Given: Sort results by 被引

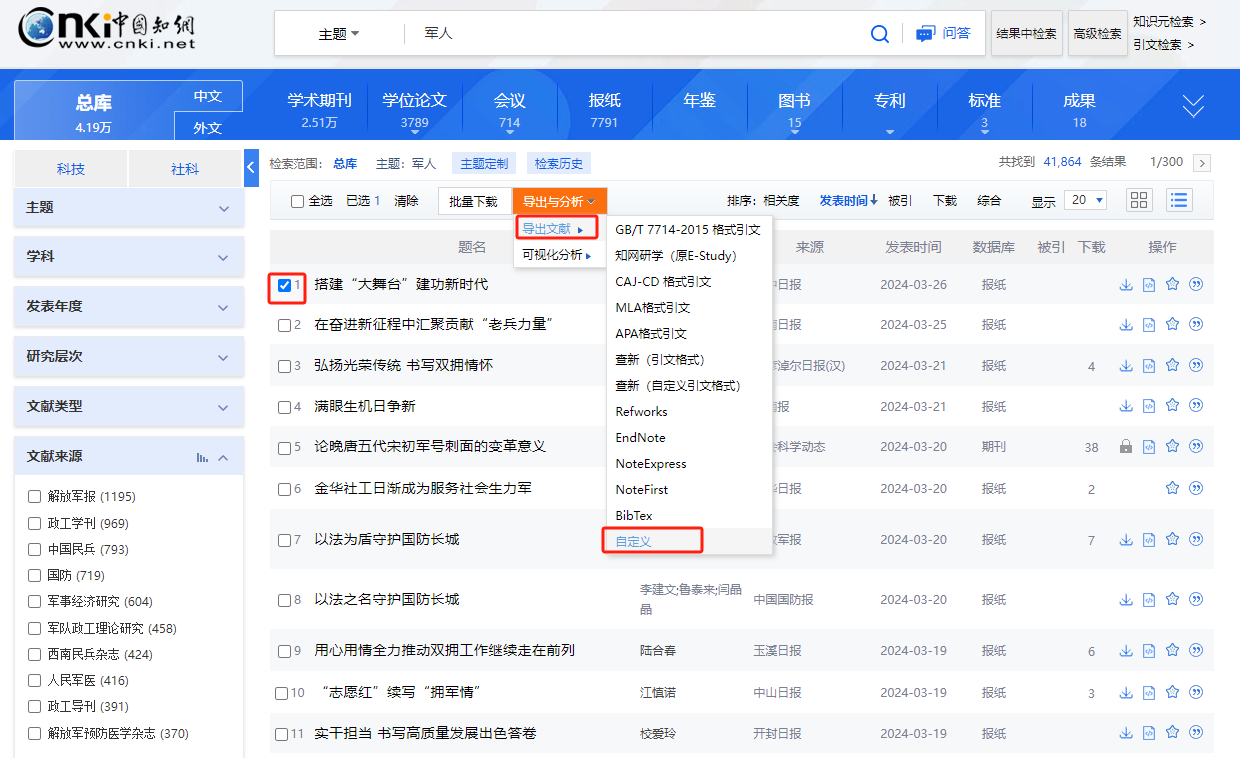Looking at the screenshot, I should pyautogui.click(x=900, y=200).
